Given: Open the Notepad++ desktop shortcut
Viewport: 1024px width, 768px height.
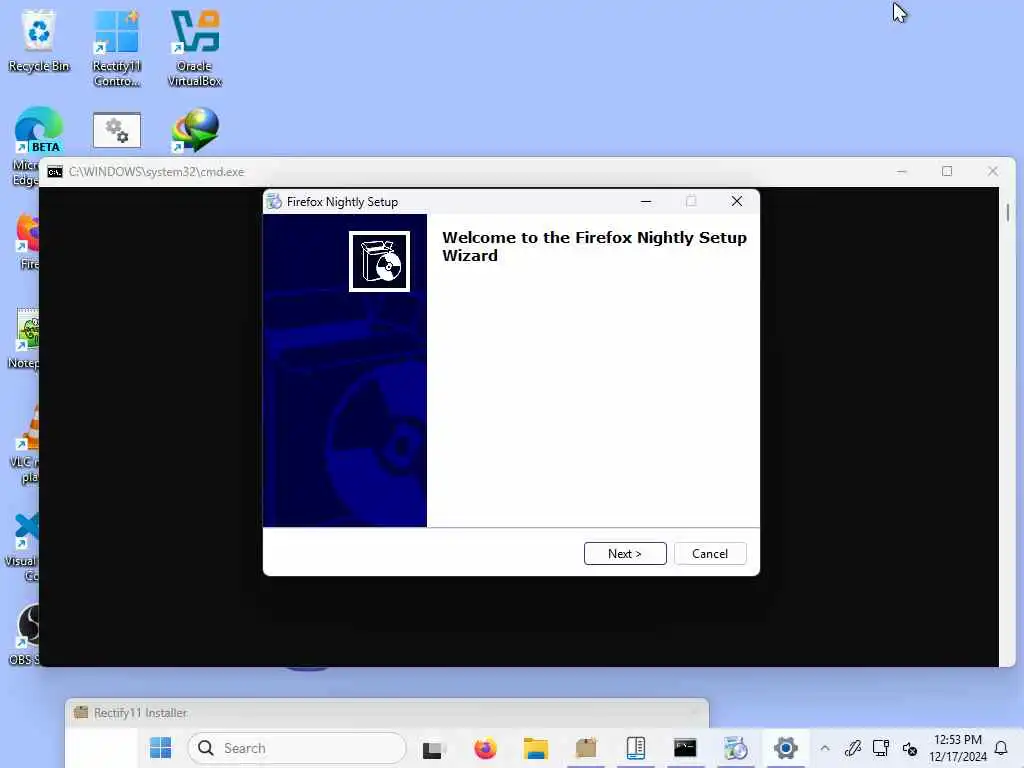Looking at the screenshot, I should point(26,338).
